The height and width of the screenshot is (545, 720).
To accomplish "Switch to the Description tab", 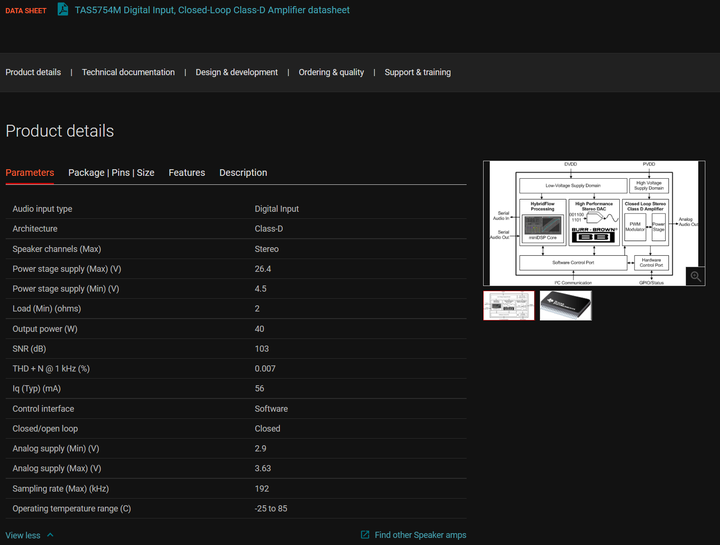I will (x=243, y=173).
